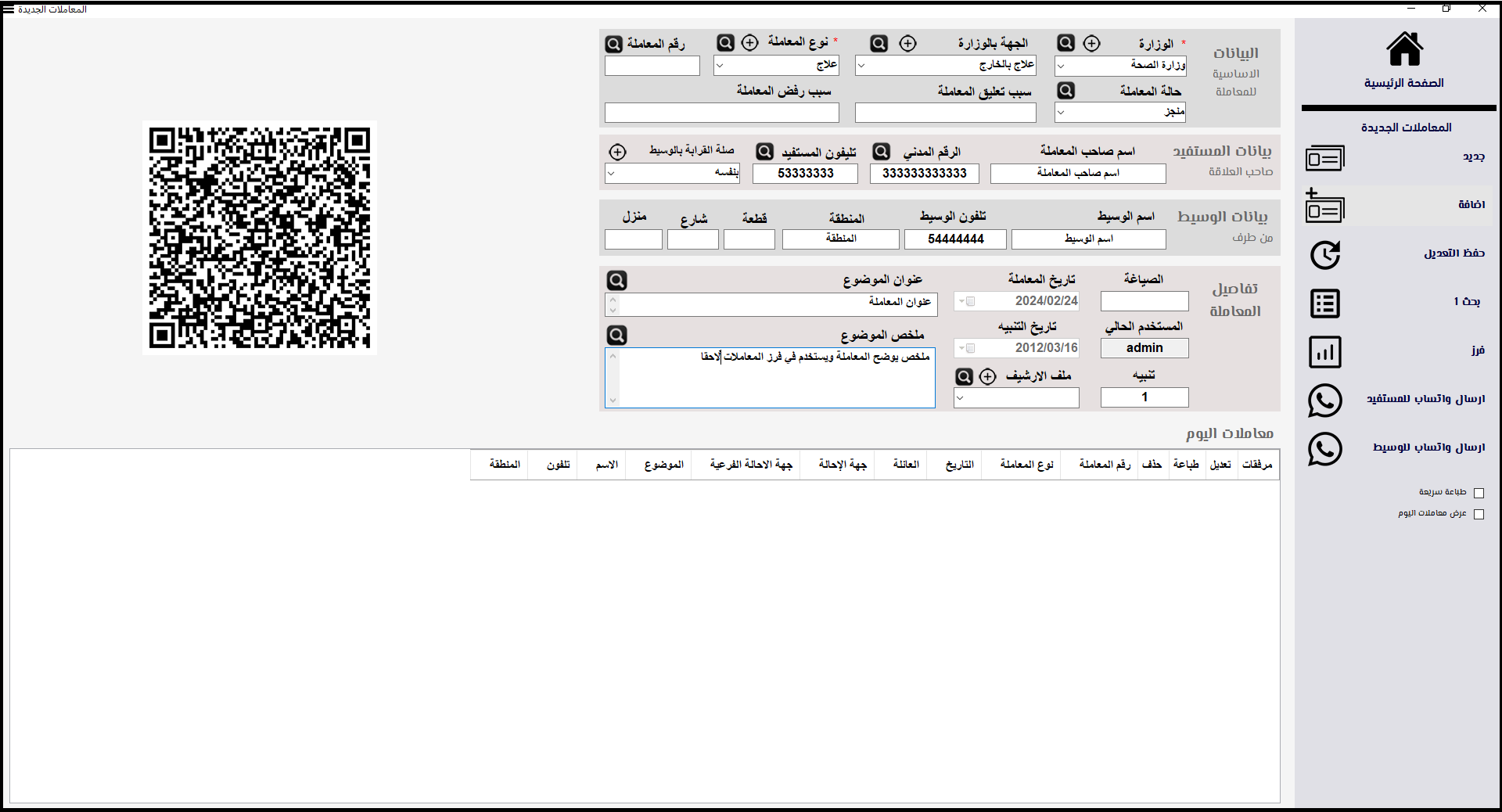Click the تنبيه field showing 1
This screenshot has height=812, width=1502.
(x=1144, y=397)
